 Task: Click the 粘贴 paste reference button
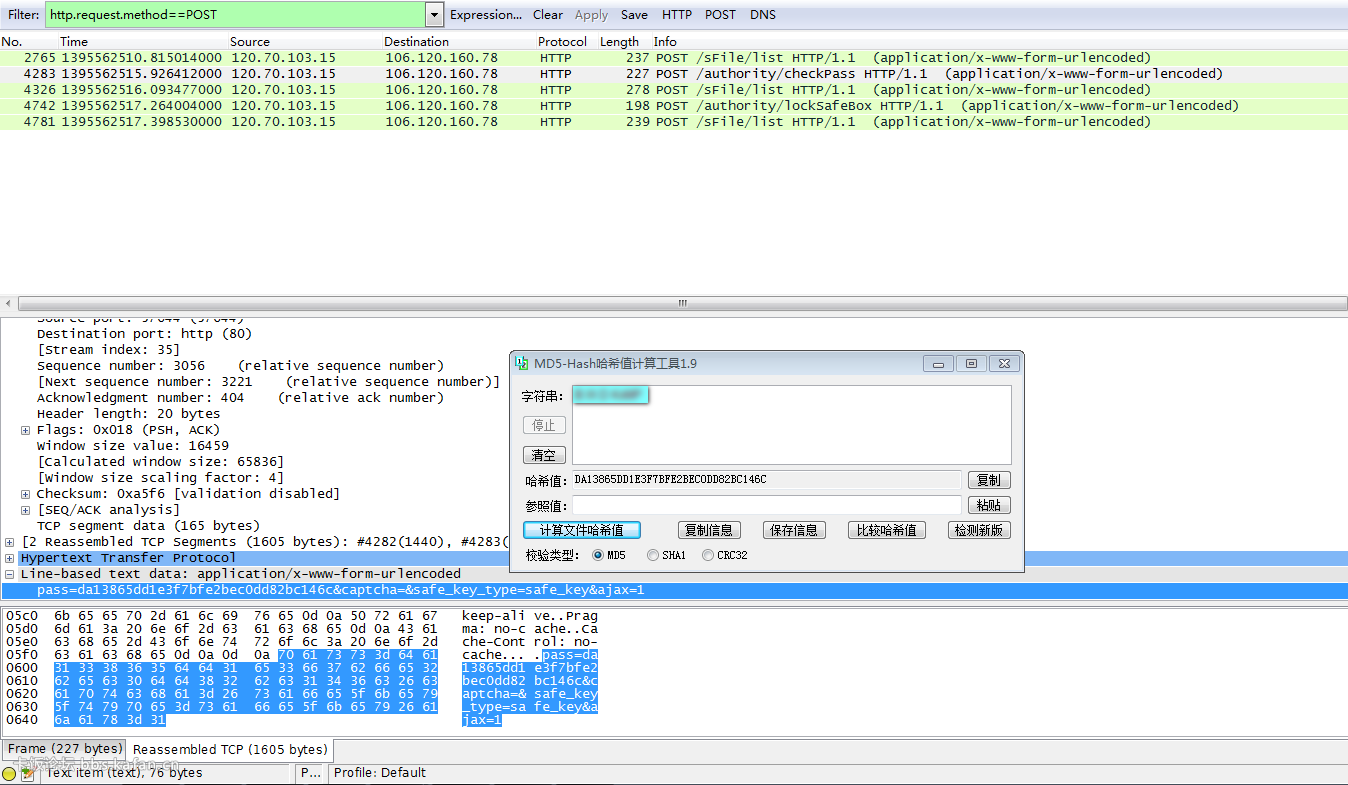coord(989,505)
